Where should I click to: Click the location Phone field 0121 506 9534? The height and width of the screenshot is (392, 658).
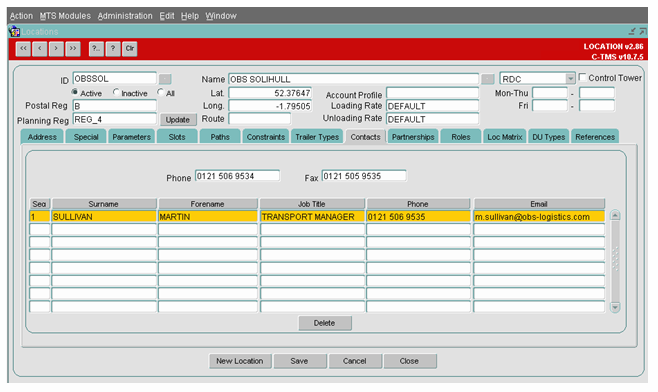pos(237,176)
